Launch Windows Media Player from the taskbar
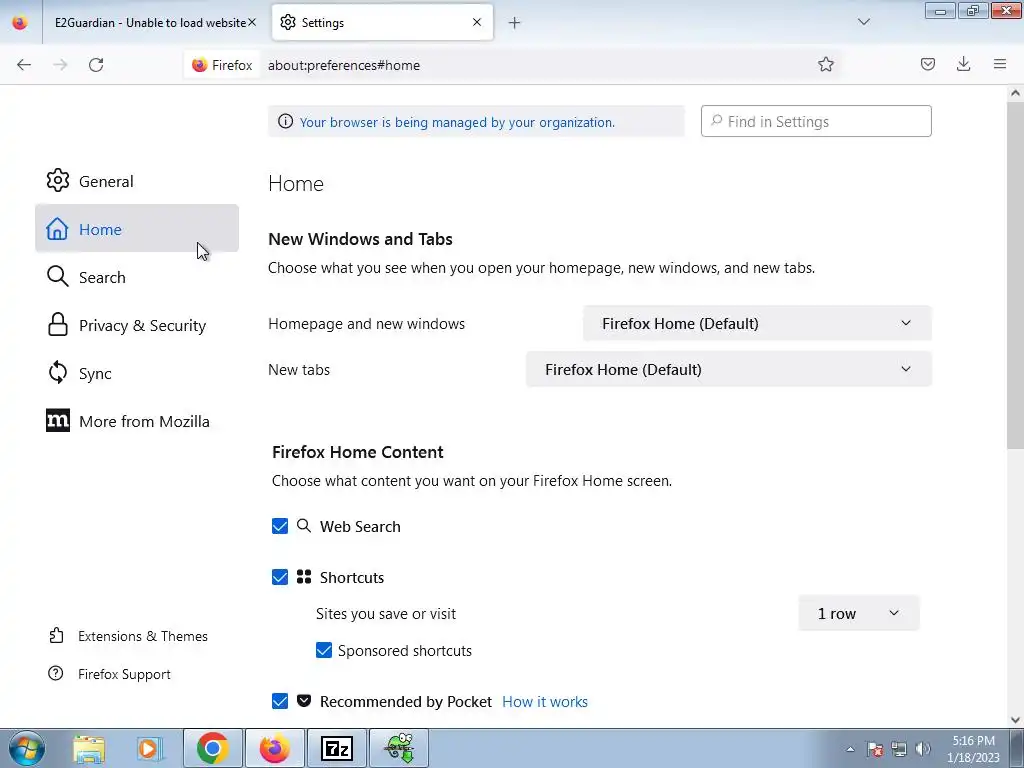The height and width of the screenshot is (768, 1024). point(150,748)
